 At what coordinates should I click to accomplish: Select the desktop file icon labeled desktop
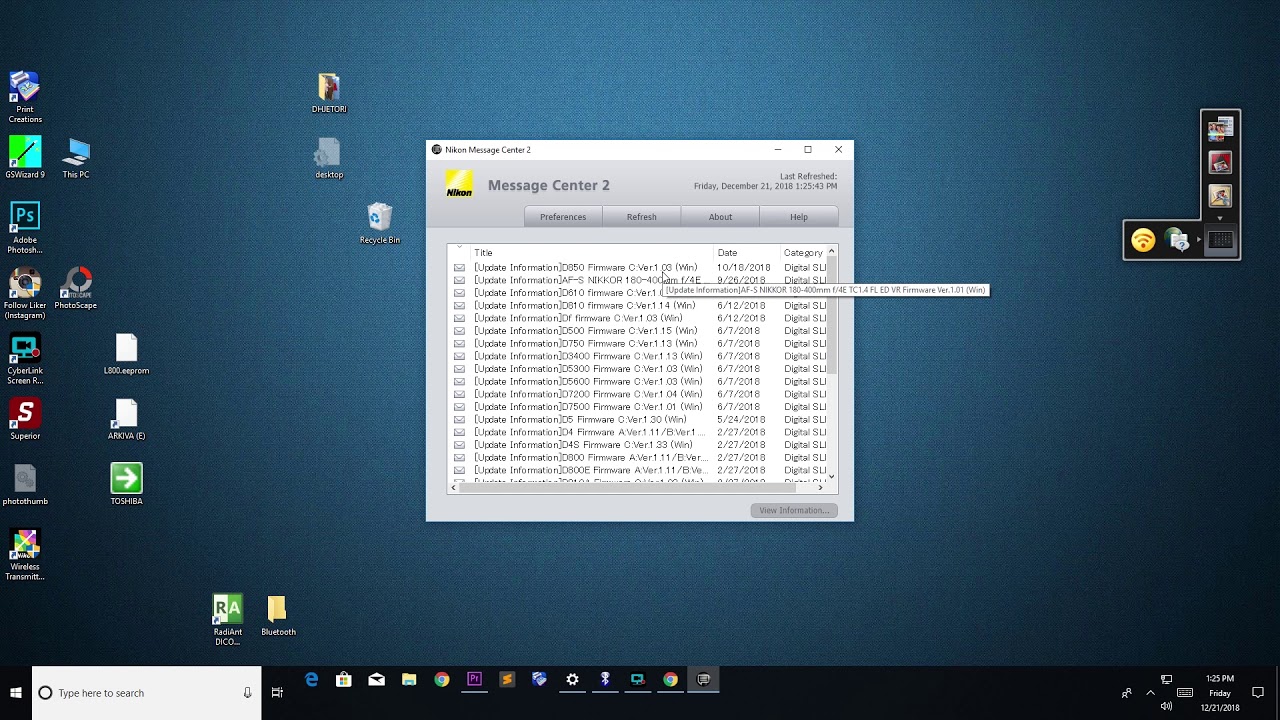tap(329, 158)
